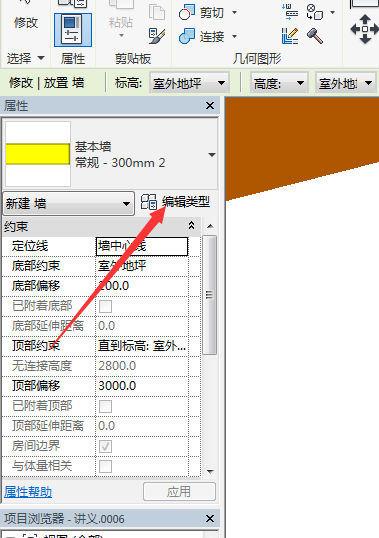
Task: Click the 应用 Apply button
Action: pyautogui.click(x=179, y=491)
